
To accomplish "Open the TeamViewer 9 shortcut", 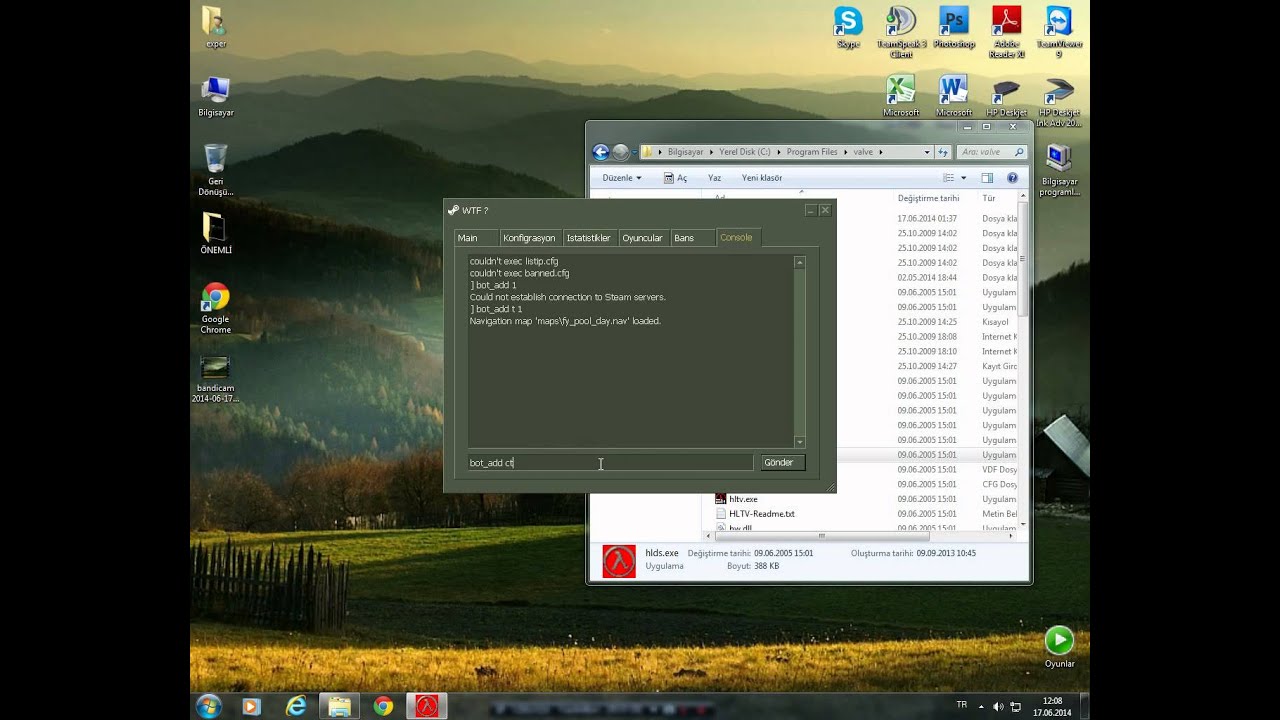I will tap(1059, 32).
